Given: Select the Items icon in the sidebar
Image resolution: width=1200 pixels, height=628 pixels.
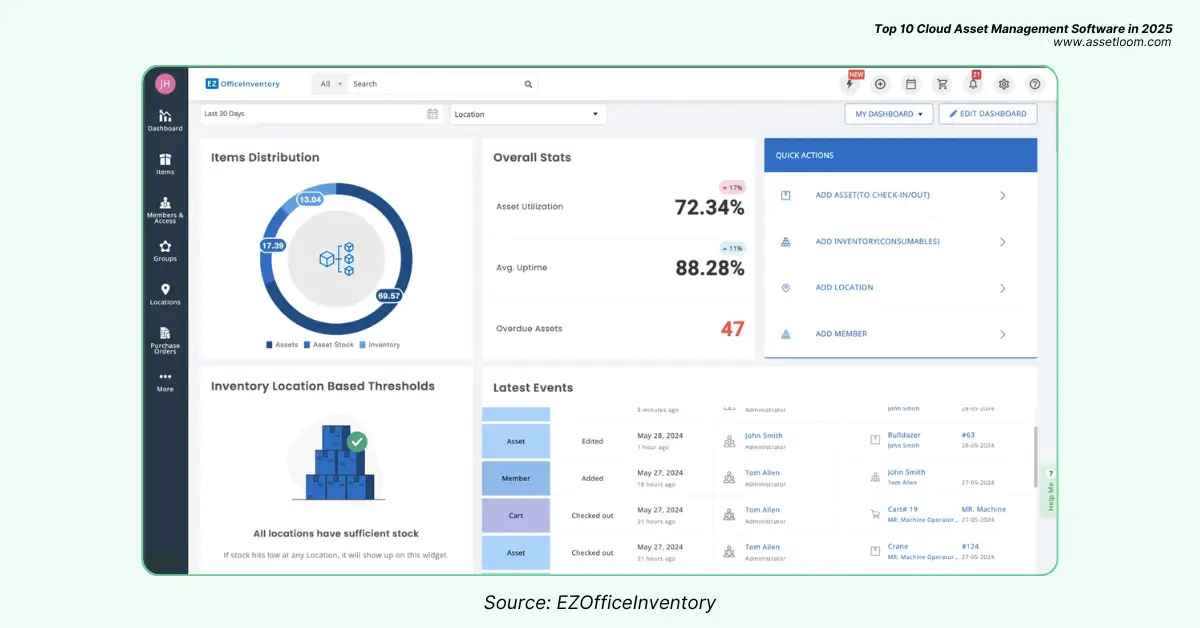Looking at the screenshot, I should click(164, 161).
